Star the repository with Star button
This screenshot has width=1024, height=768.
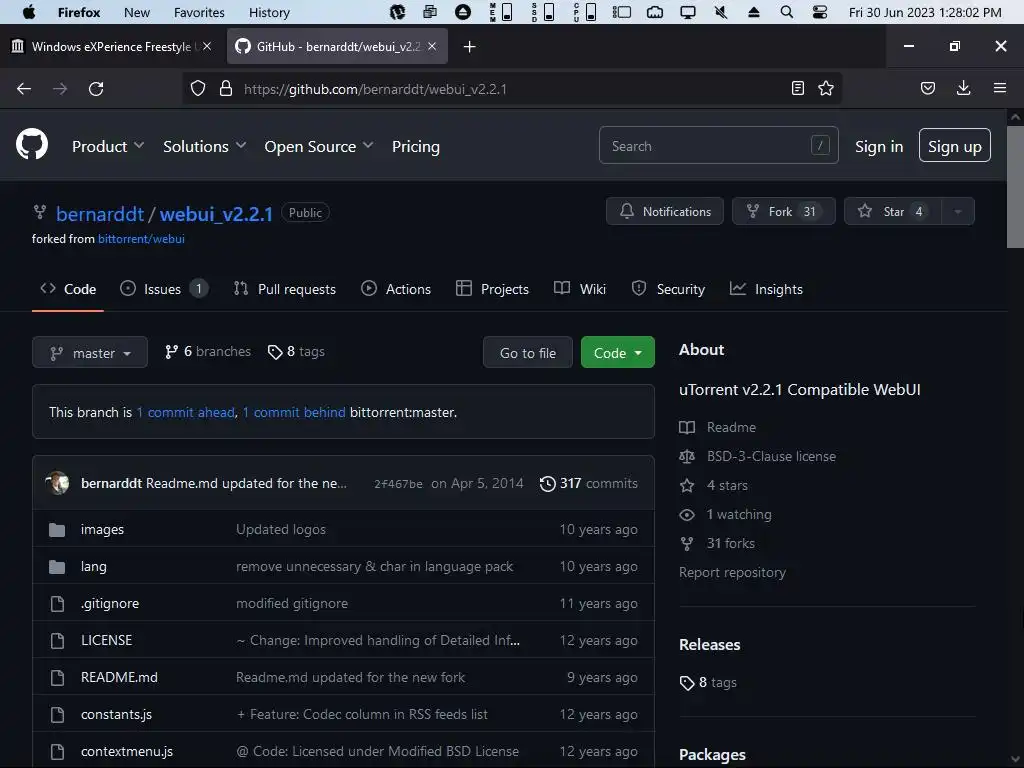point(893,212)
